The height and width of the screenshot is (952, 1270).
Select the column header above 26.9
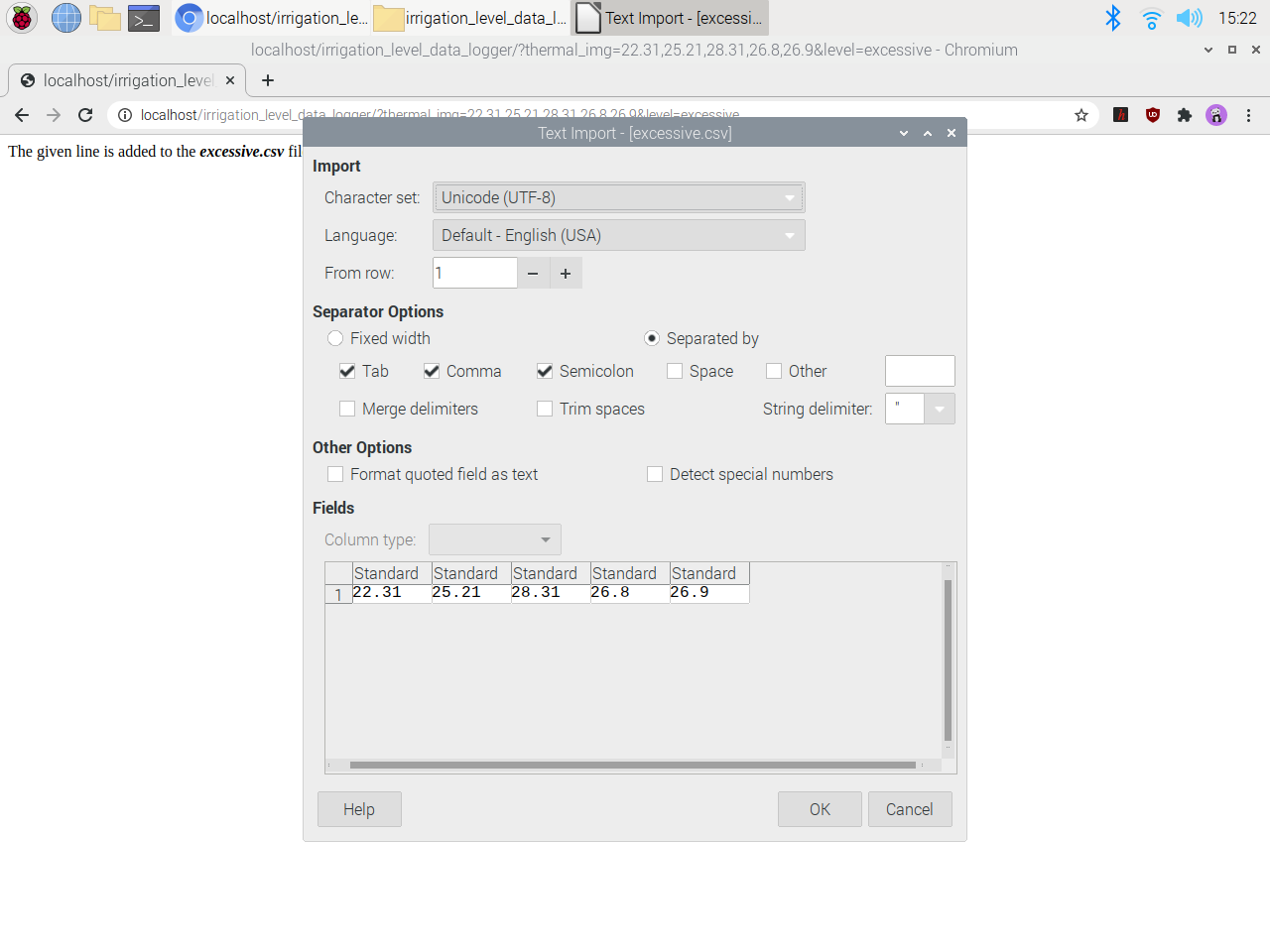(709, 573)
